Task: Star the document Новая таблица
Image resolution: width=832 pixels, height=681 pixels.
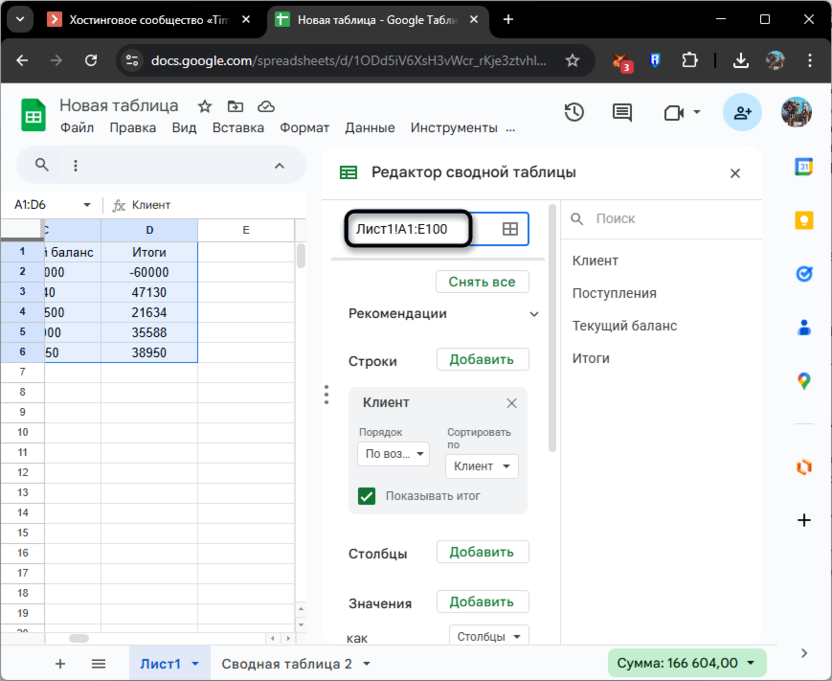Action: (204, 106)
